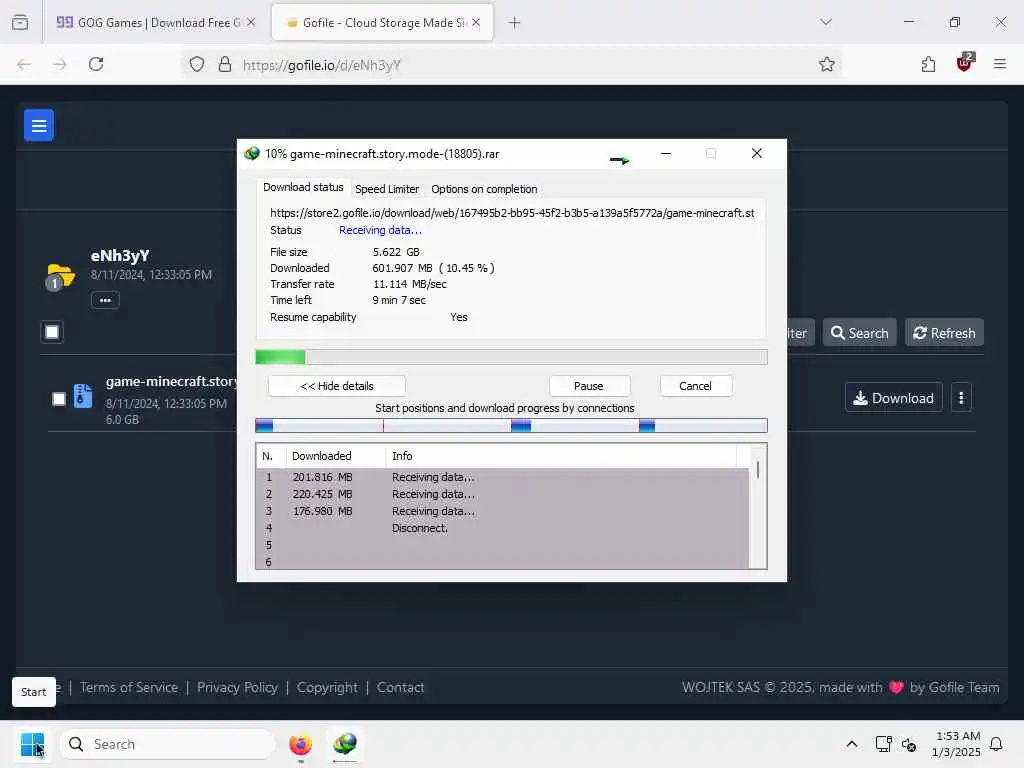Click the forward navigation arrow
The width and height of the screenshot is (1024, 768).
60,64
